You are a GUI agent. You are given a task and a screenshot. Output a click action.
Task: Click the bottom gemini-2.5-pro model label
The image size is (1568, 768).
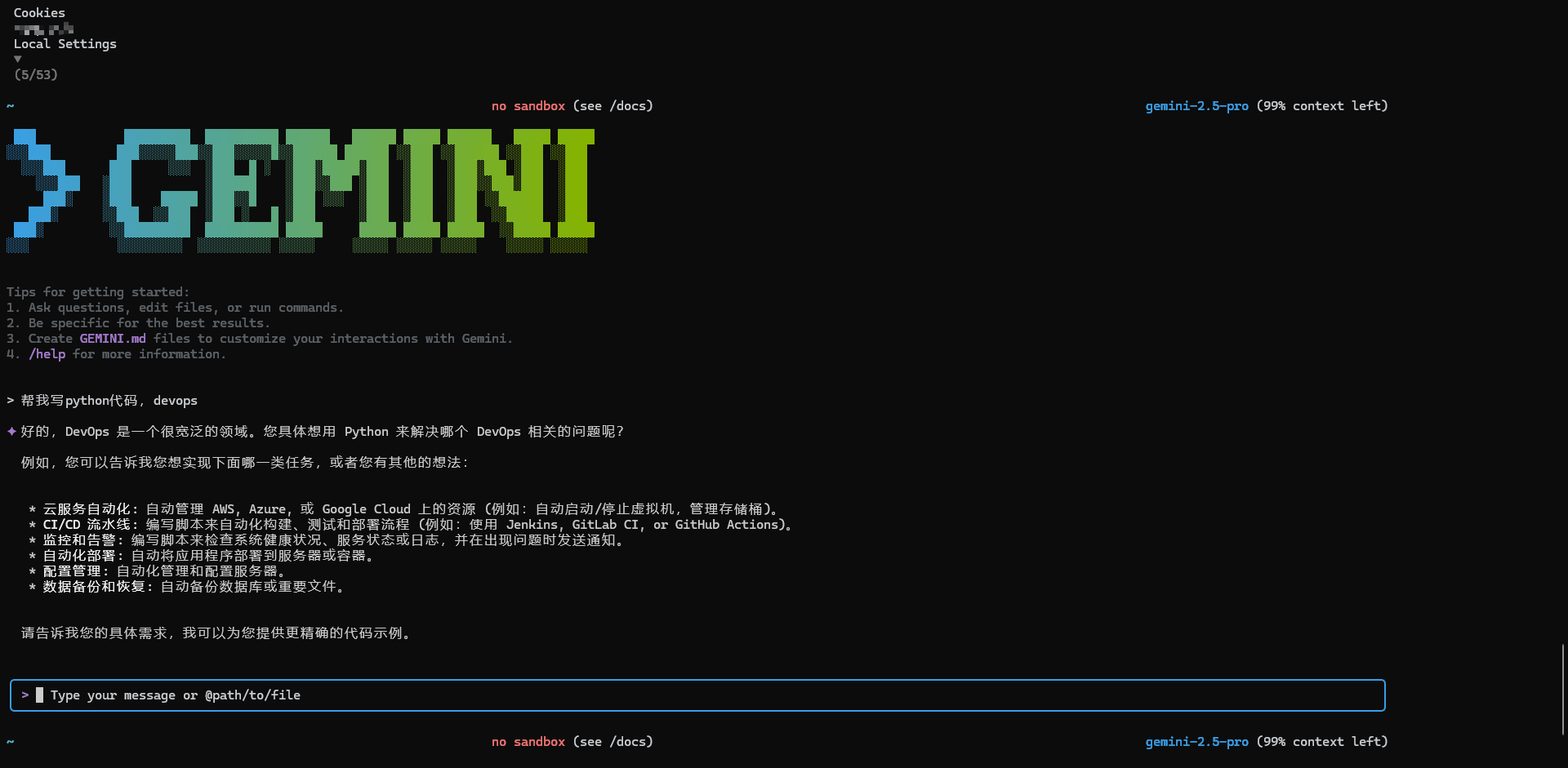coord(1196,742)
